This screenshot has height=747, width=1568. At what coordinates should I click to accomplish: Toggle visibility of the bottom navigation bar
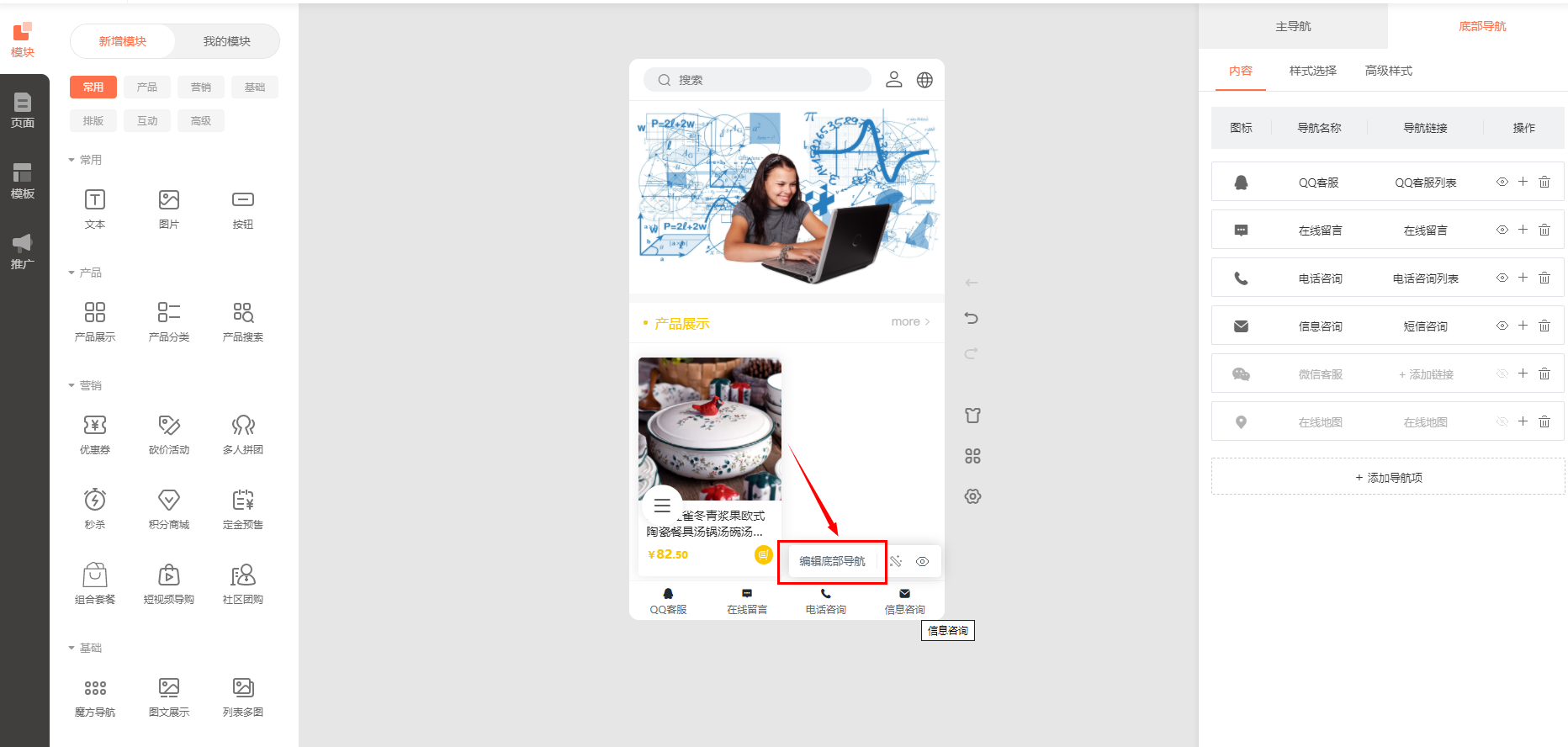click(923, 561)
